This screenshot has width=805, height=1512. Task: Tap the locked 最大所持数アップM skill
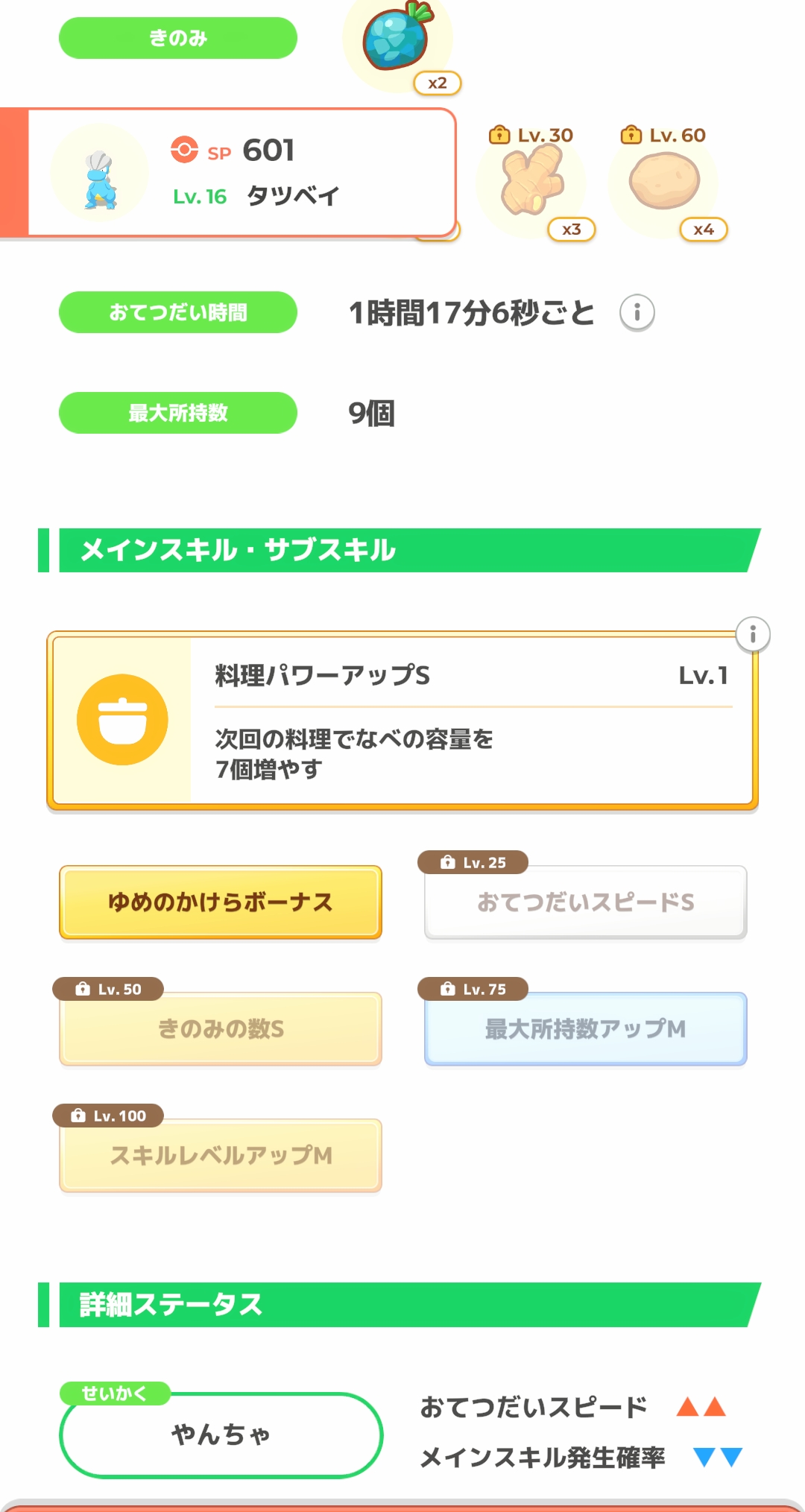[585, 1029]
